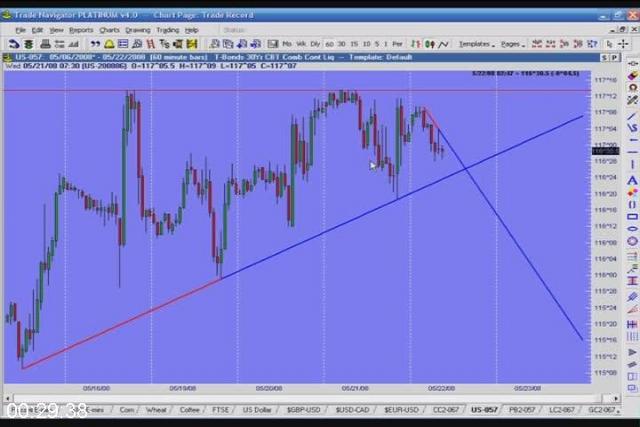
Task: Select the vertical line drawing tool
Action: [632, 165]
